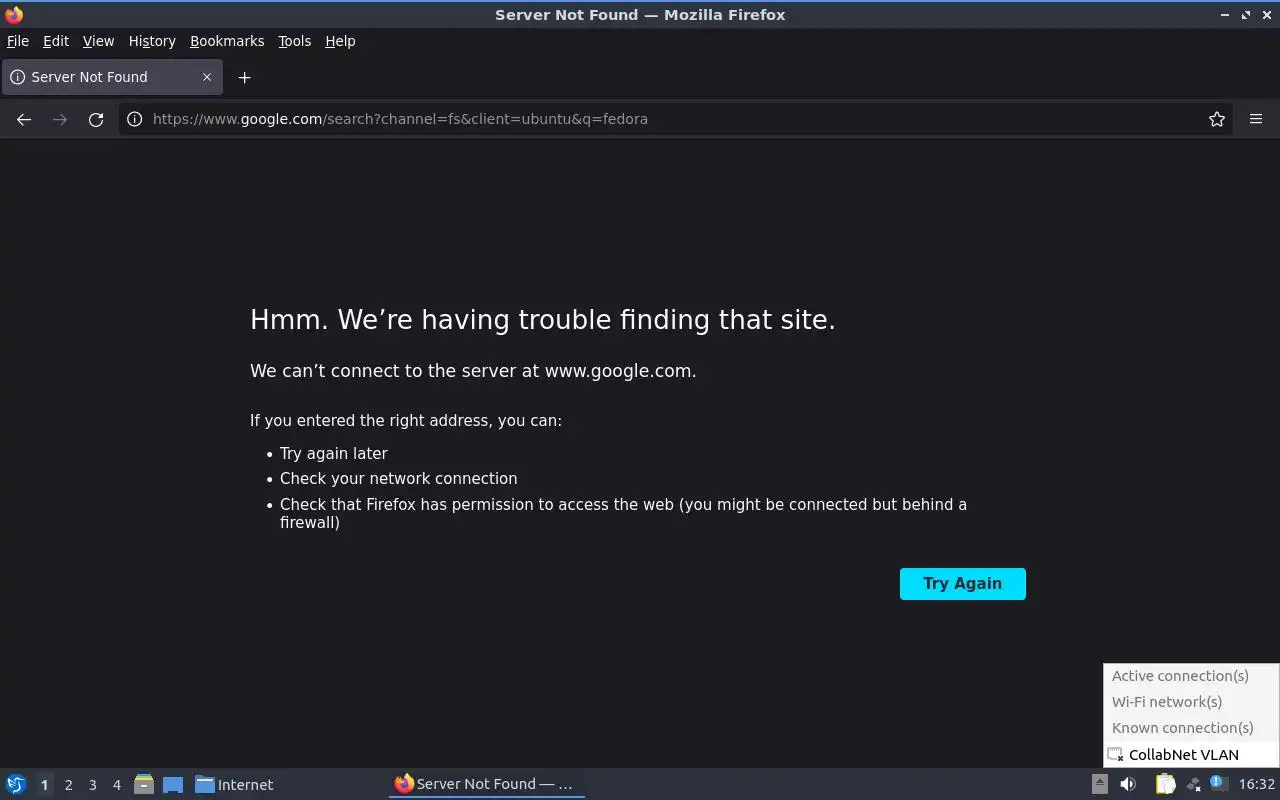The width and height of the screenshot is (1280, 800).
Task: Reload the current page
Action: tap(96, 119)
